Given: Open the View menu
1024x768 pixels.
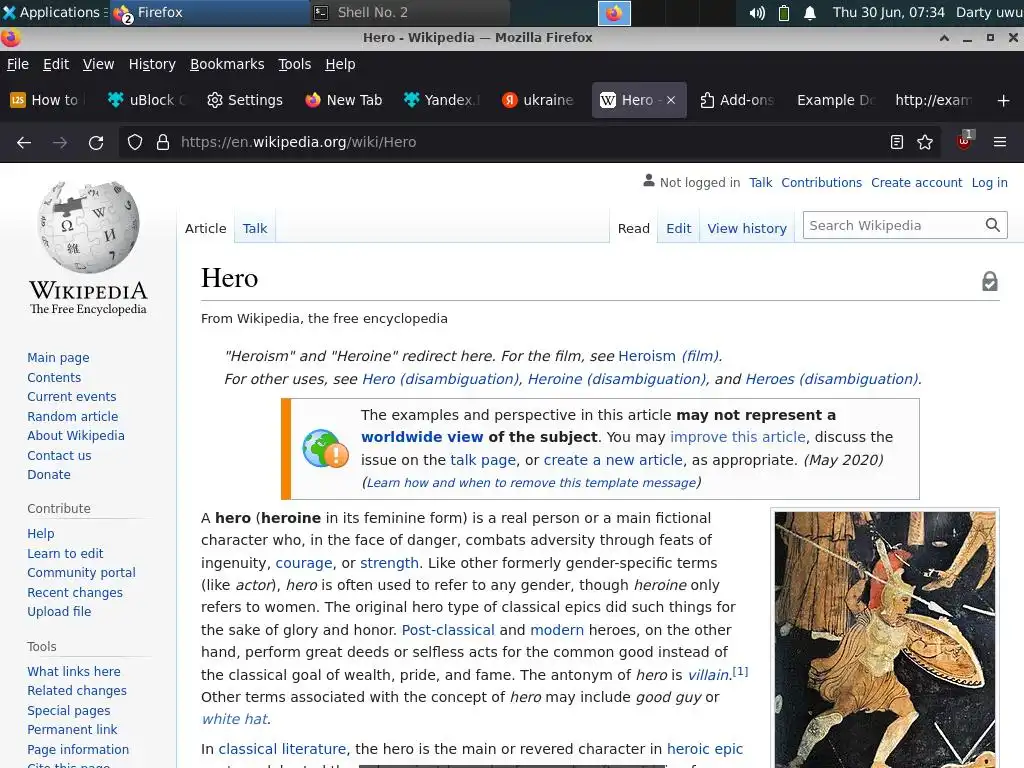Looking at the screenshot, I should 98,64.
